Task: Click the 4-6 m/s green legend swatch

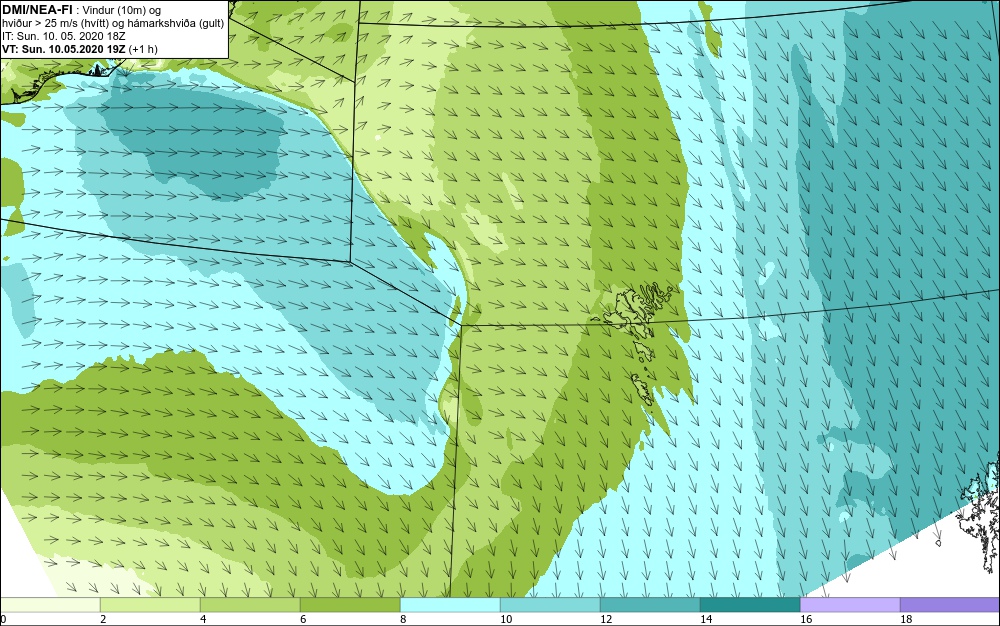Action: point(250,604)
